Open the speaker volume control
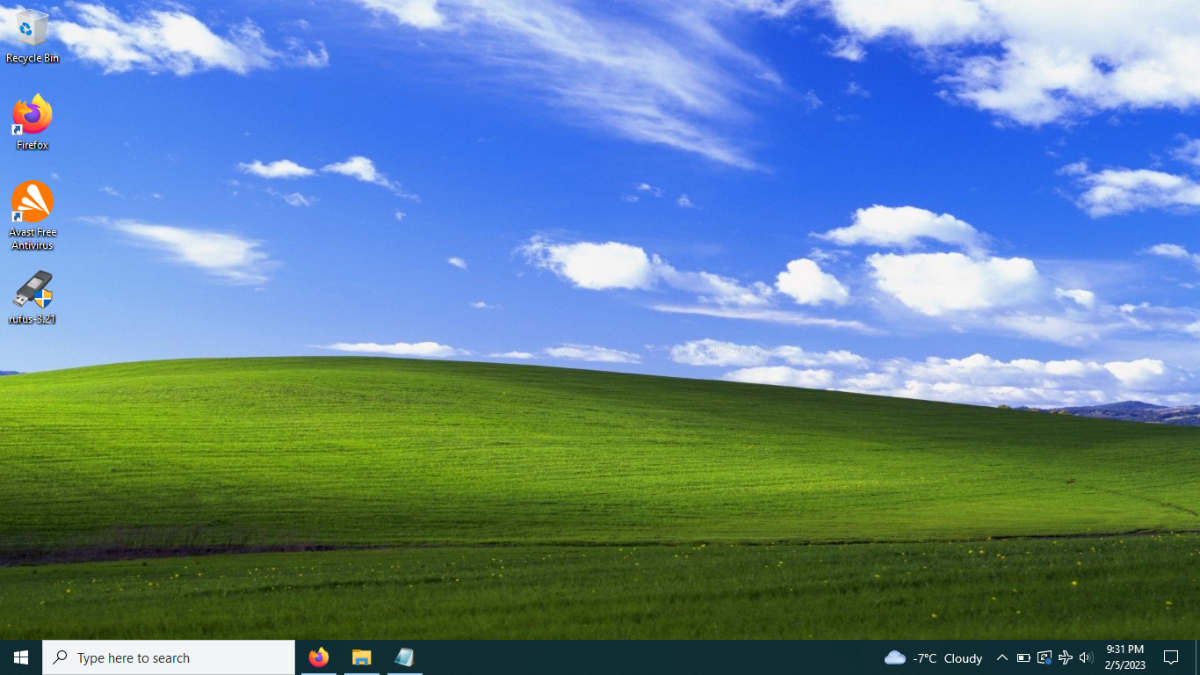1200x675 pixels. [1086, 657]
